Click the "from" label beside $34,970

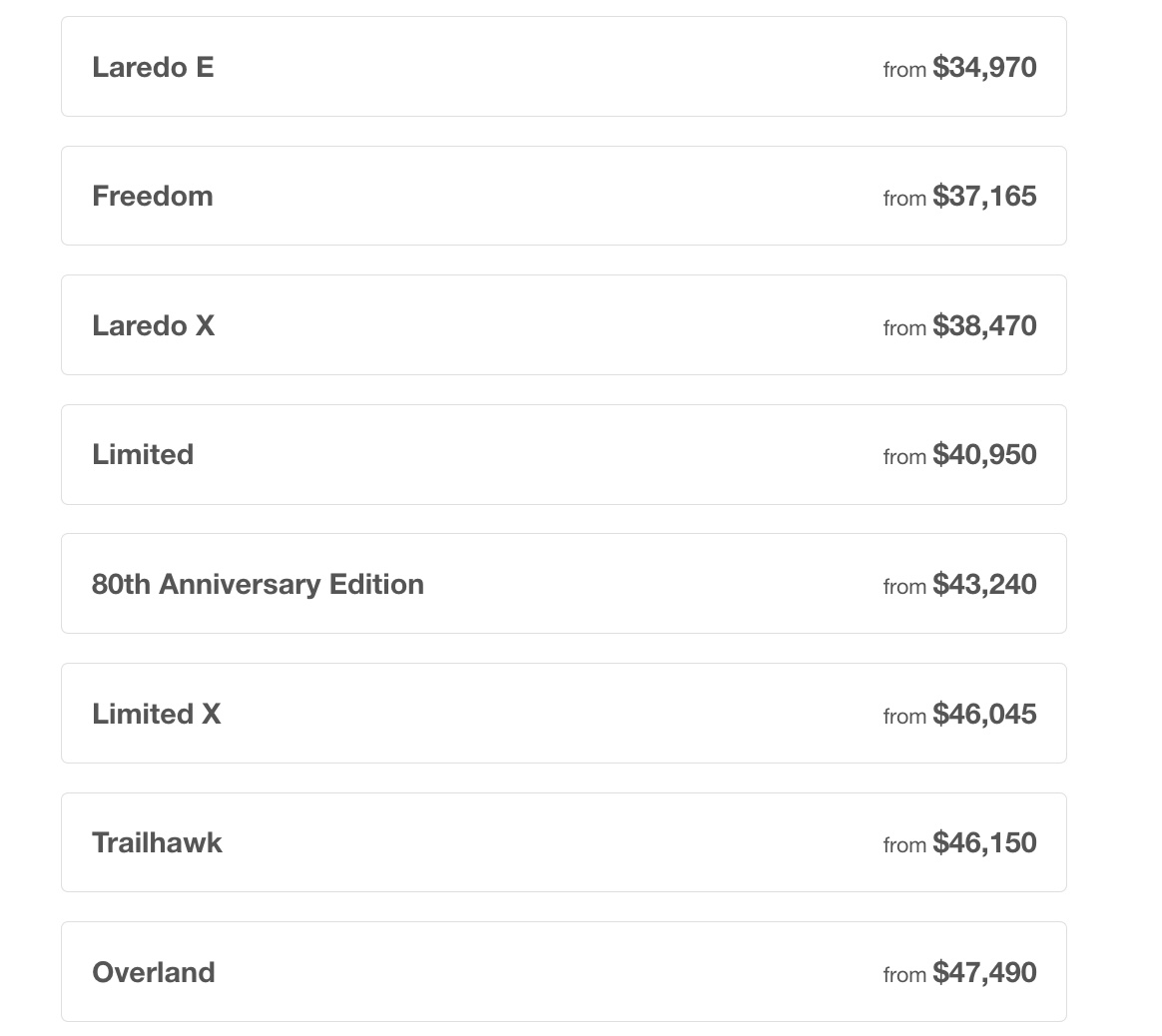point(904,70)
